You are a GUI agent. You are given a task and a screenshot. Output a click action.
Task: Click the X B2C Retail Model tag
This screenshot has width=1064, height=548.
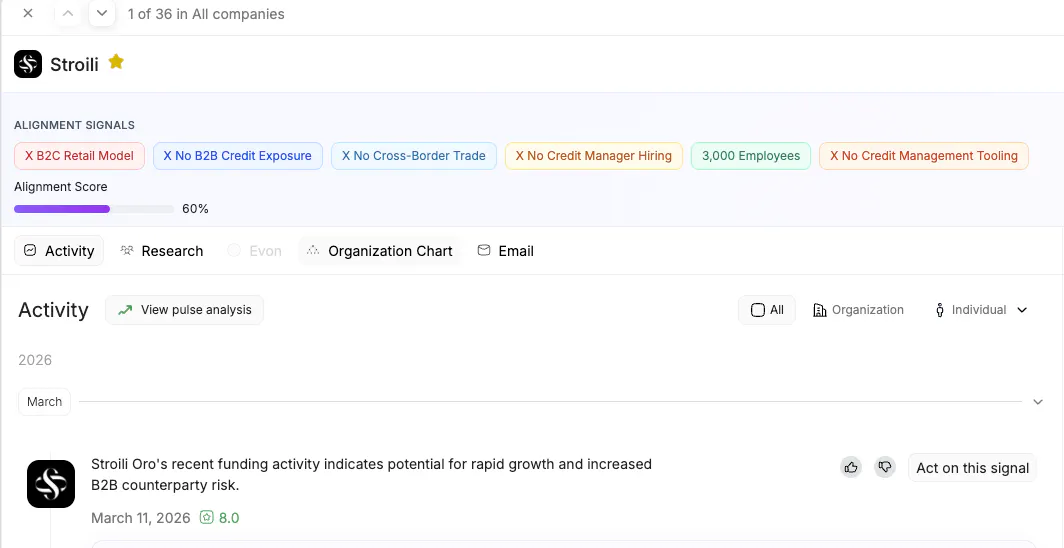79,156
